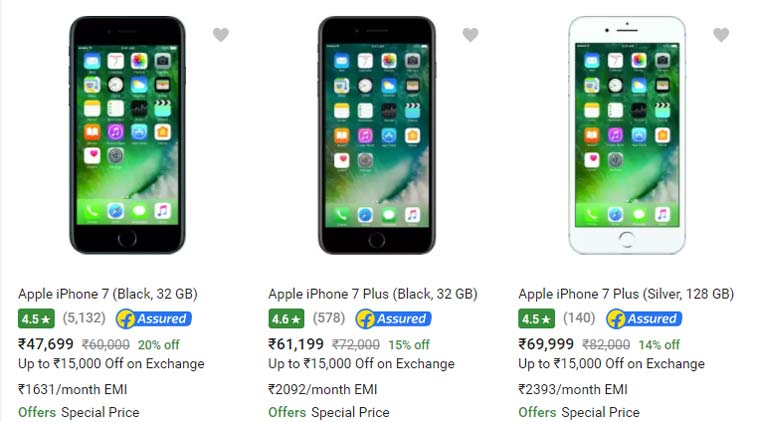Add iPhone 7 Black to wishlist heart

click(x=221, y=35)
